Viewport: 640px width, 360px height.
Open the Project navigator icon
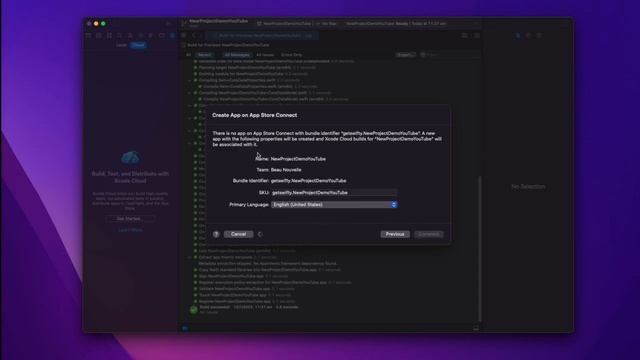click(x=88, y=36)
